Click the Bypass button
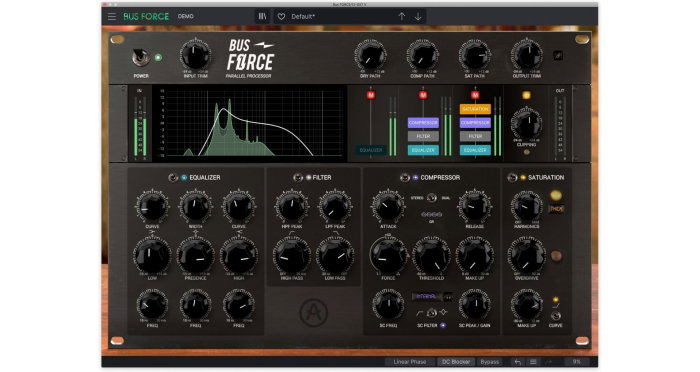This screenshot has height=372, width=700. (x=489, y=362)
